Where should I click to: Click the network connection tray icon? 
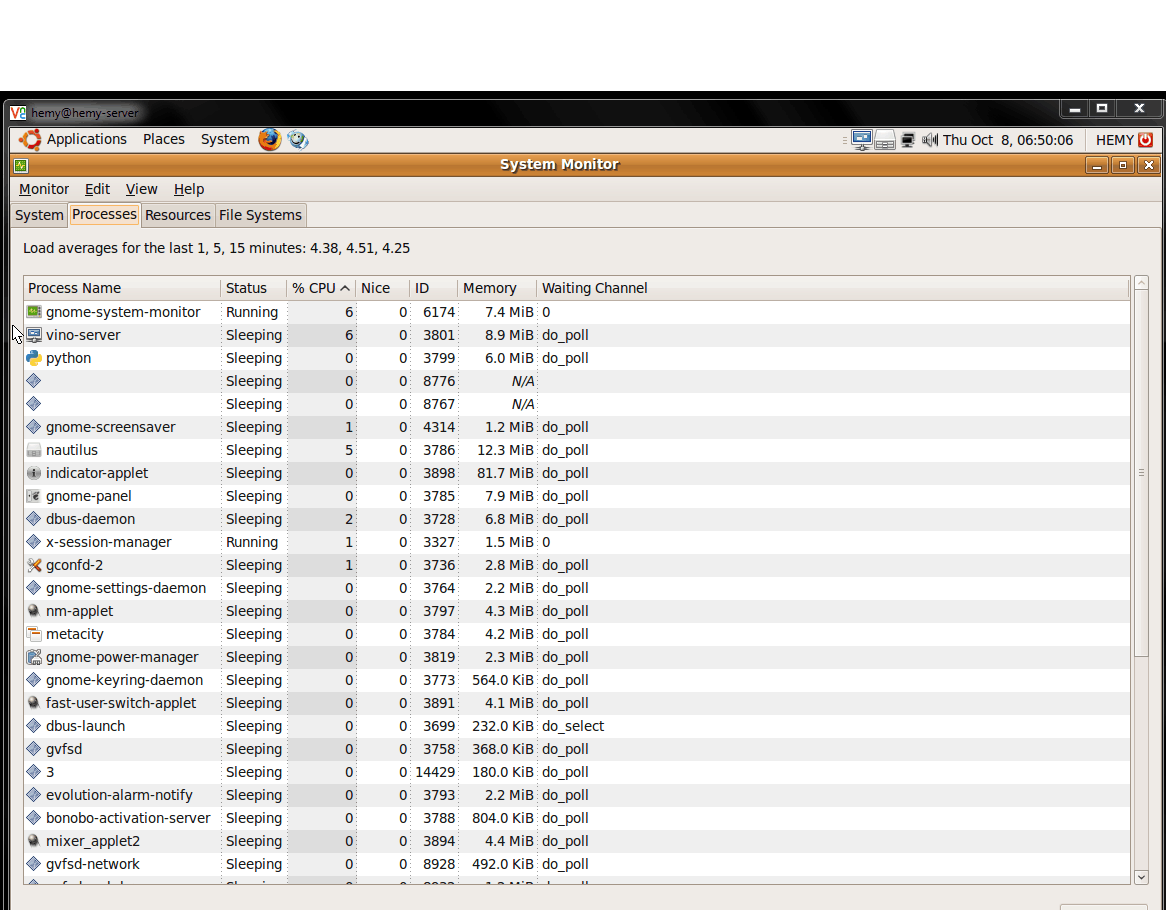[908, 140]
